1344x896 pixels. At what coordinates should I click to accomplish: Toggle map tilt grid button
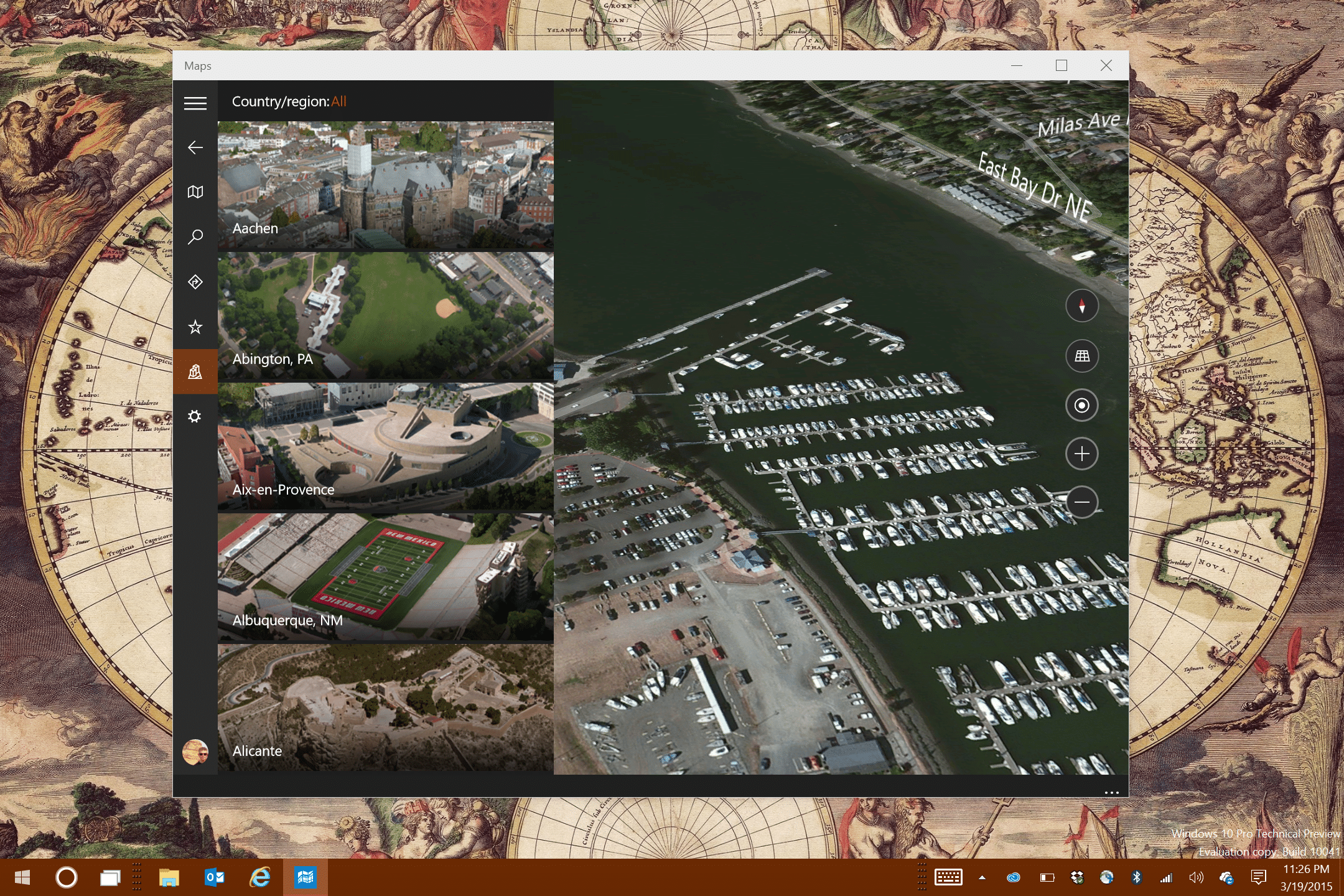(1082, 356)
